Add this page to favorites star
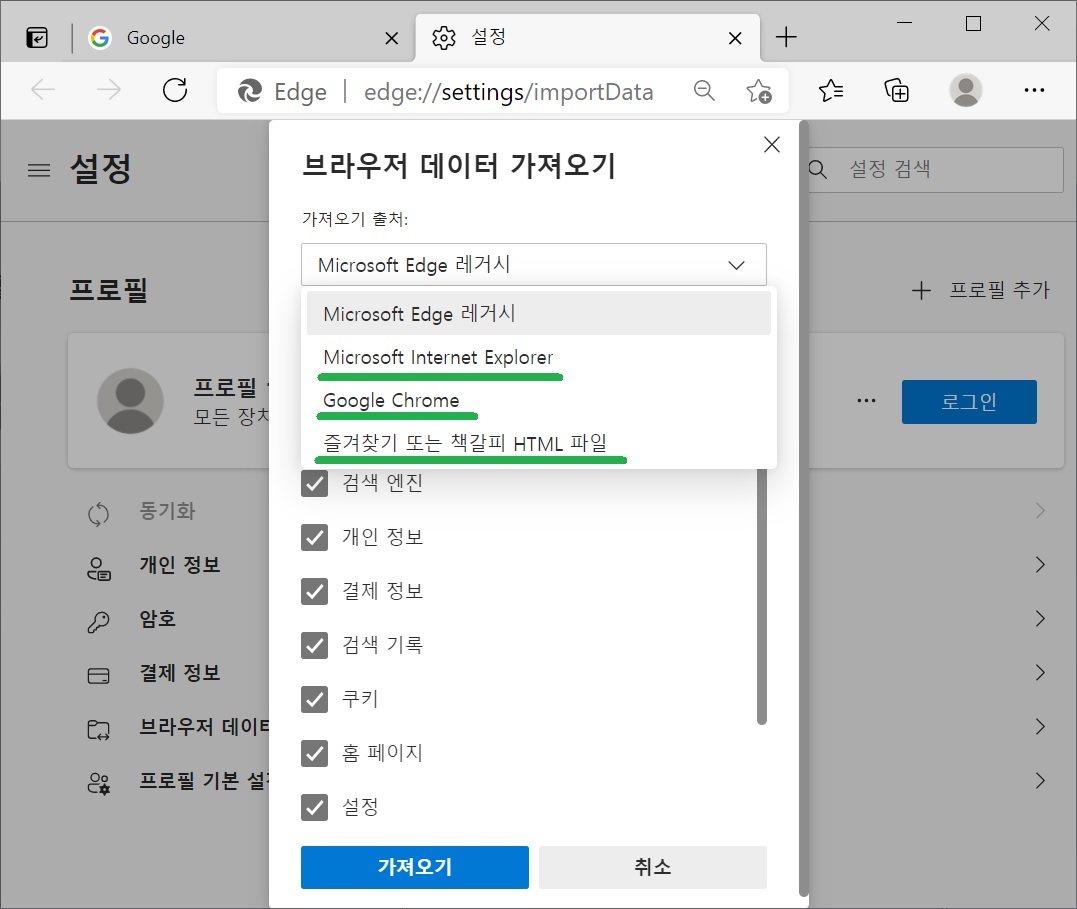Image resolution: width=1077 pixels, height=909 pixels. (758, 91)
